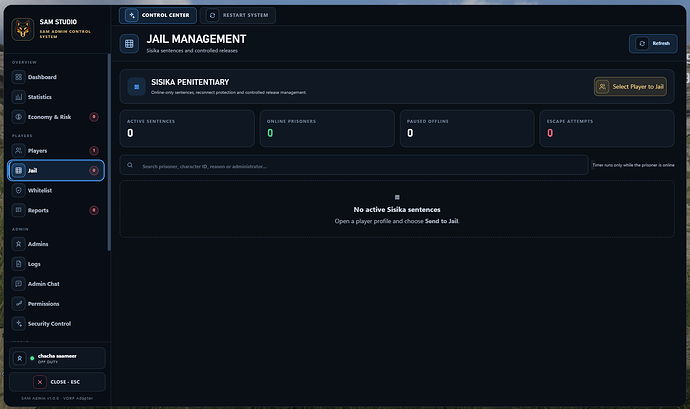The height and width of the screenshot is (409, 690).
Task: Open the Admin Chat menu item
Action: point(56,284)
